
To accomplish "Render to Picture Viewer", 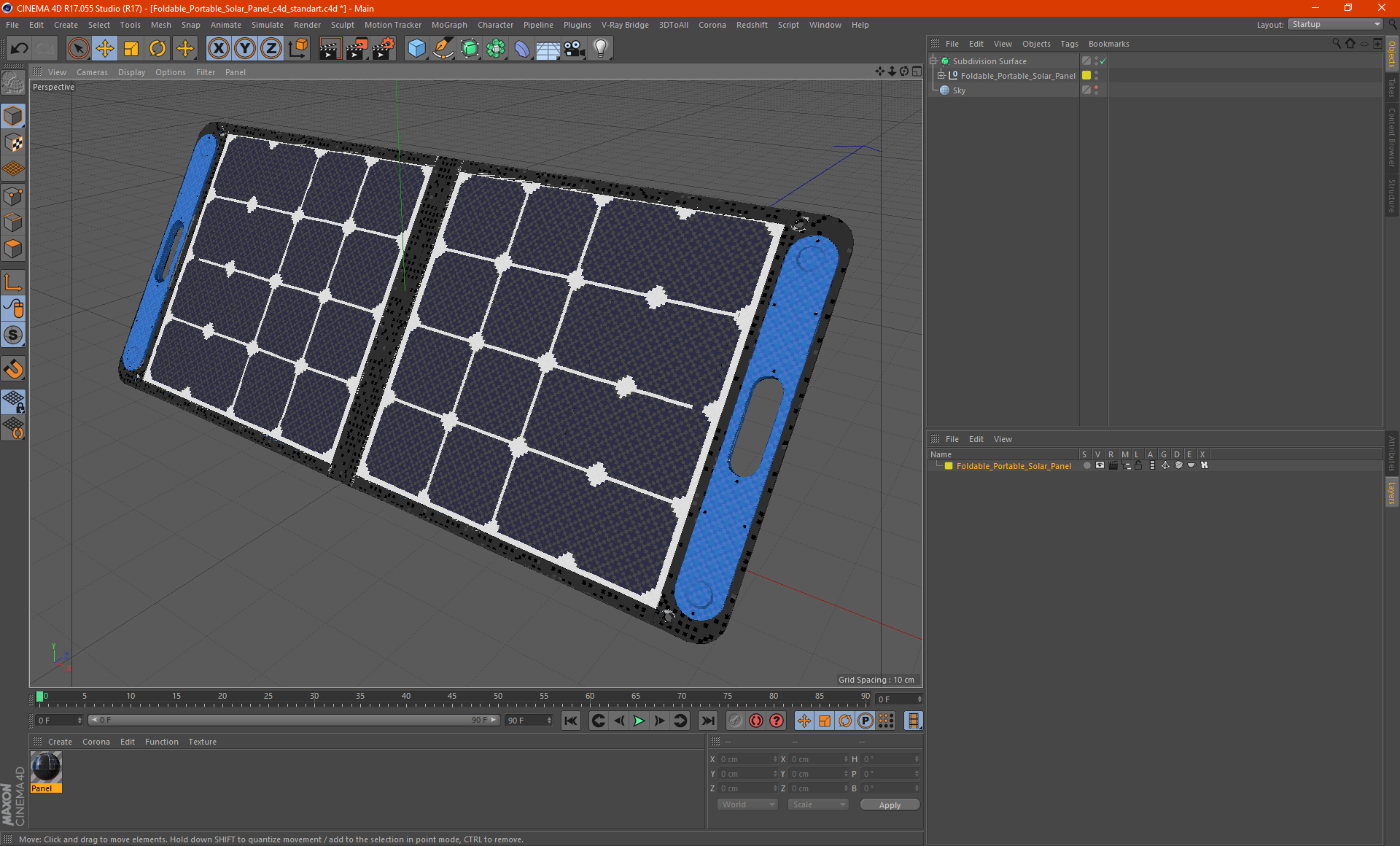I will [x=357, y=49].
